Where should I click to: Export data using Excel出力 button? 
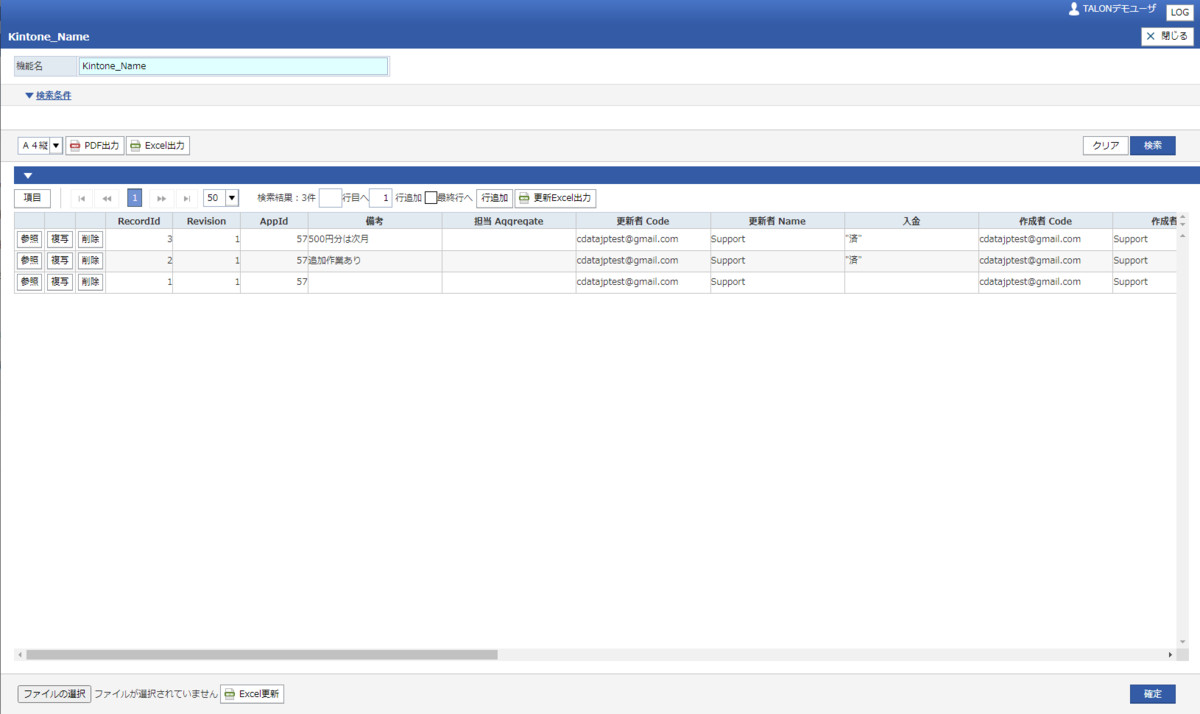tap(158, 146)
